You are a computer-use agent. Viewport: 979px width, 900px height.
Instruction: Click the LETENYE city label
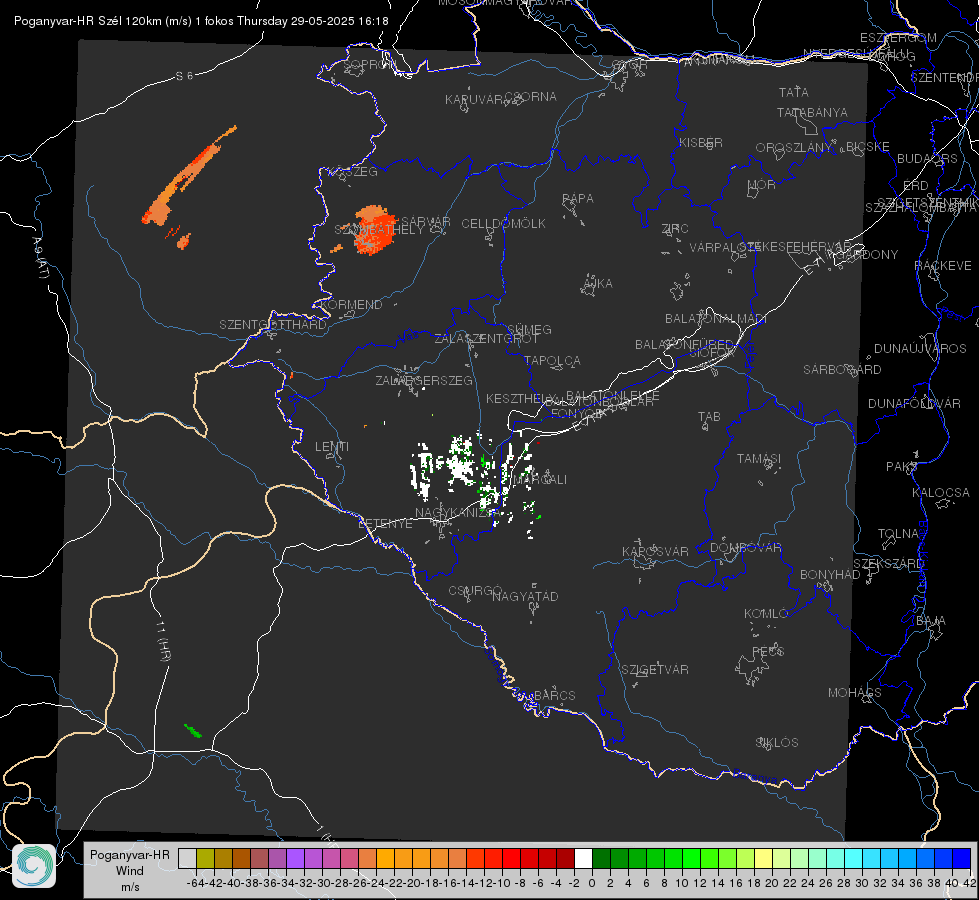(x=385, y=524)
